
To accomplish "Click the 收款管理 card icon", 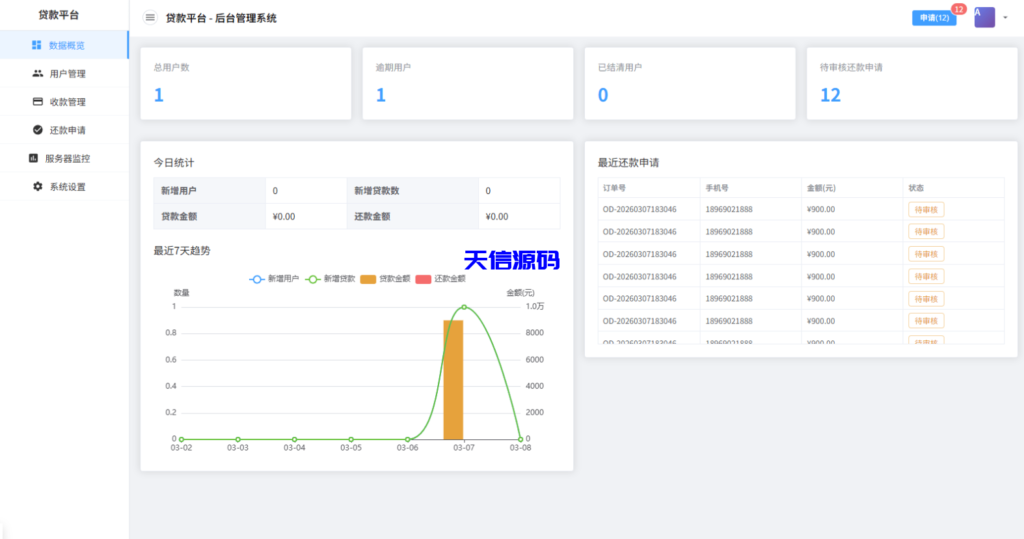I will (x=38, y=102).
